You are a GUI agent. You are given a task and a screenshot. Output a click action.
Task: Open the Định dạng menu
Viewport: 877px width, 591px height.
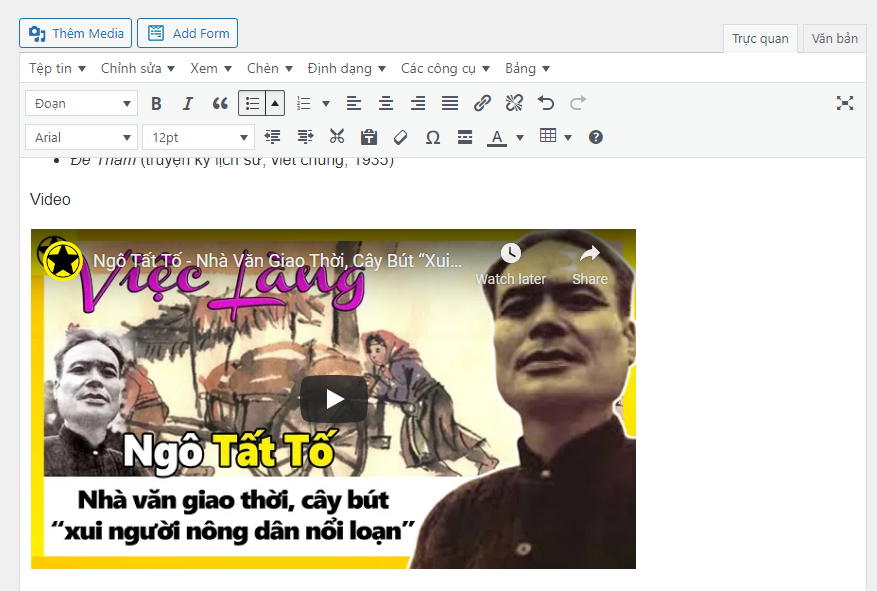(x=346, y=68)
